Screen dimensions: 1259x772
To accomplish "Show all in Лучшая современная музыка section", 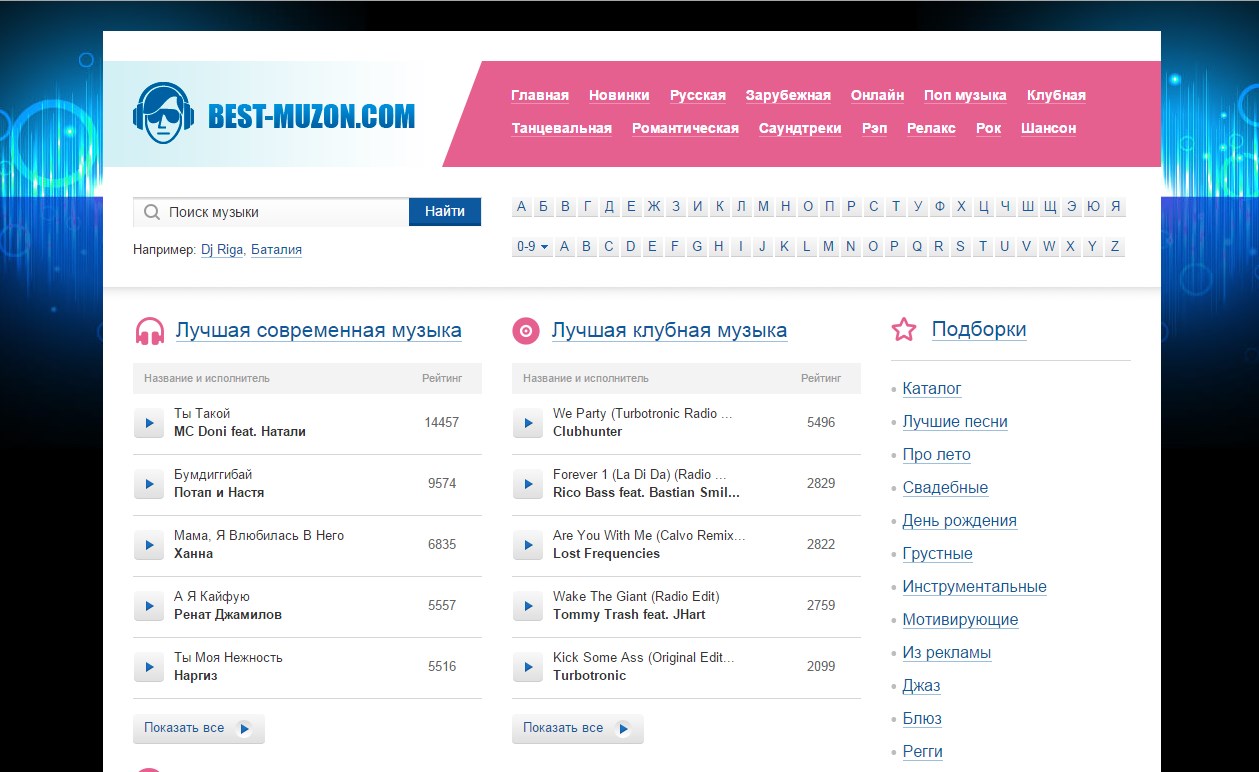I will coord(199,728).
